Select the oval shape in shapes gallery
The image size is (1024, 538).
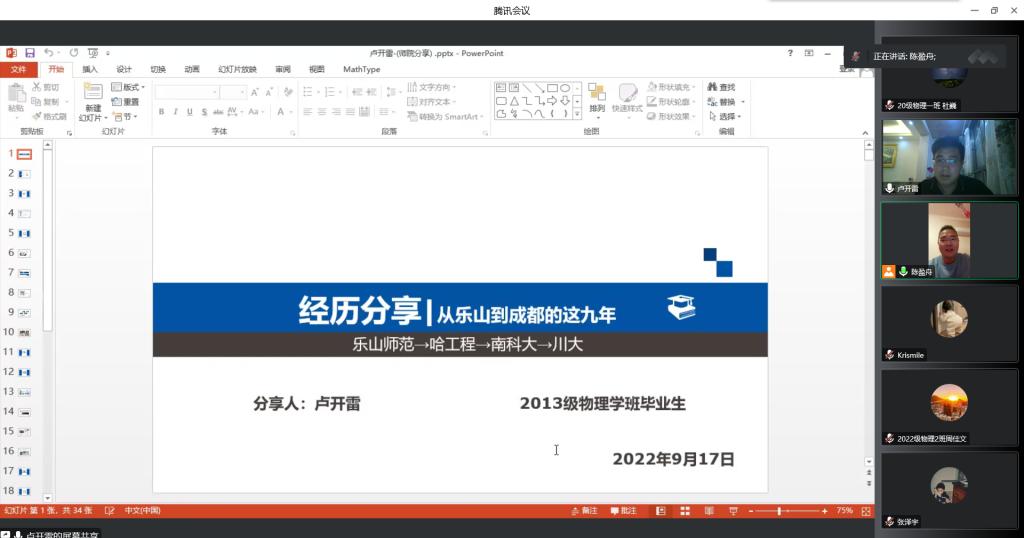[x=565, y=88]
